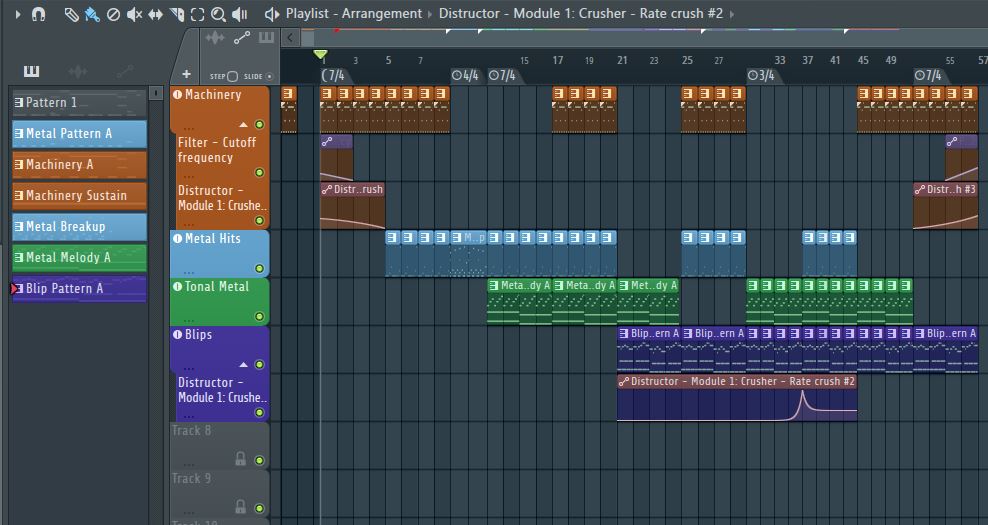Select the Mute tool speaker icon
The height and width of the screenshot is (525, 988).
click(x=134, y=14)
